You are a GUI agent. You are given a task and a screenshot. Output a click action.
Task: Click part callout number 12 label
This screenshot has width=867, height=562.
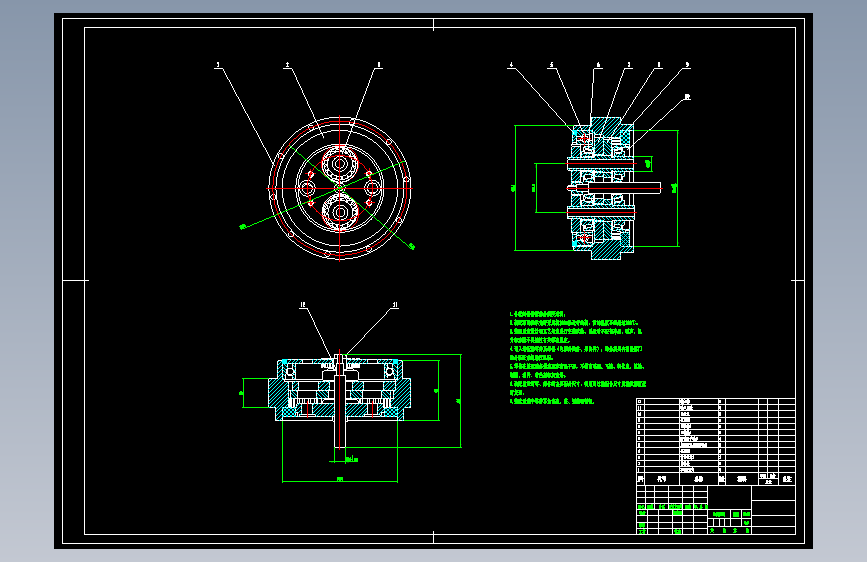tap(303, 305)
